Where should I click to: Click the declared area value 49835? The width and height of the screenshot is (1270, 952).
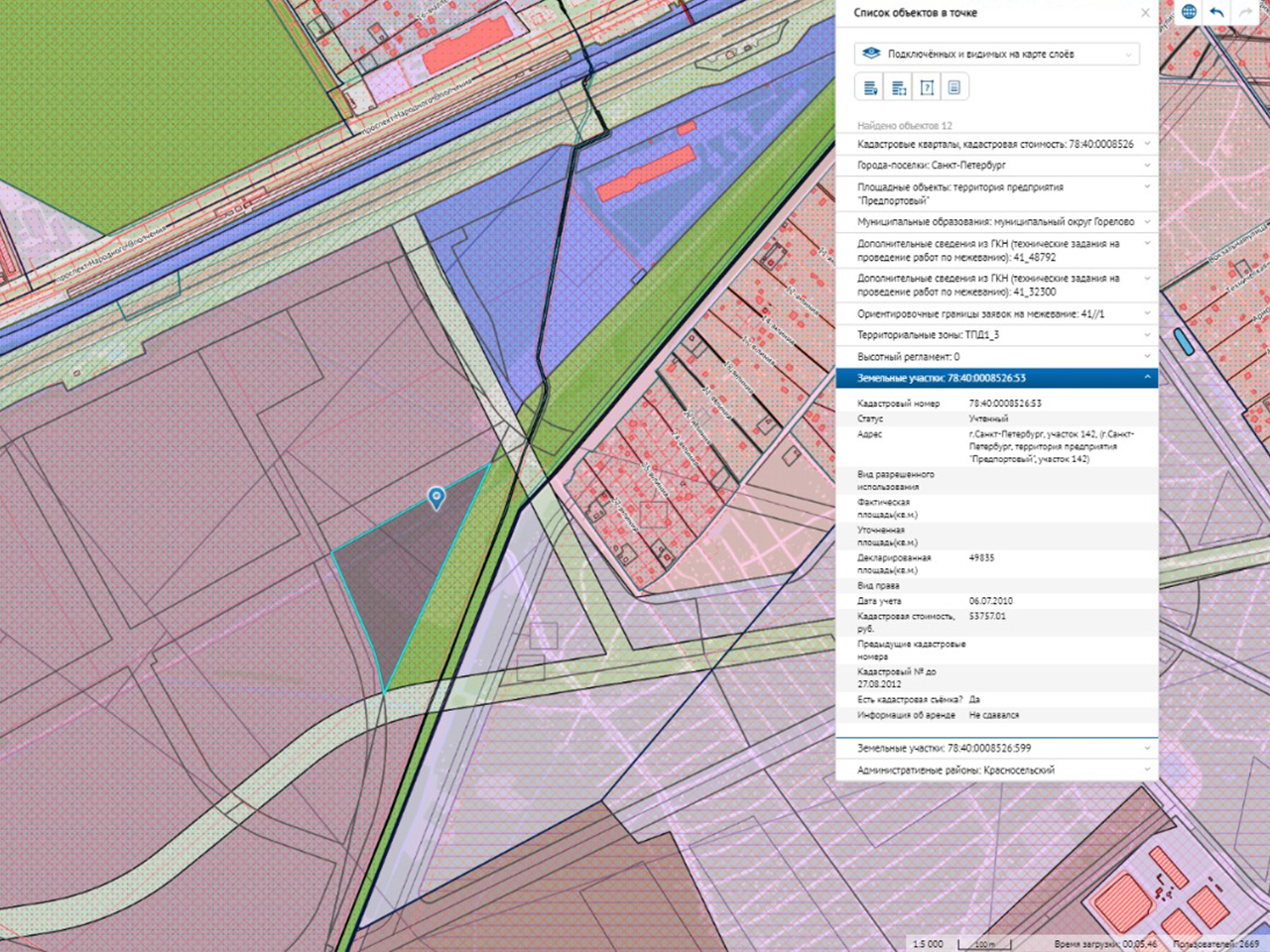point(981,558)
